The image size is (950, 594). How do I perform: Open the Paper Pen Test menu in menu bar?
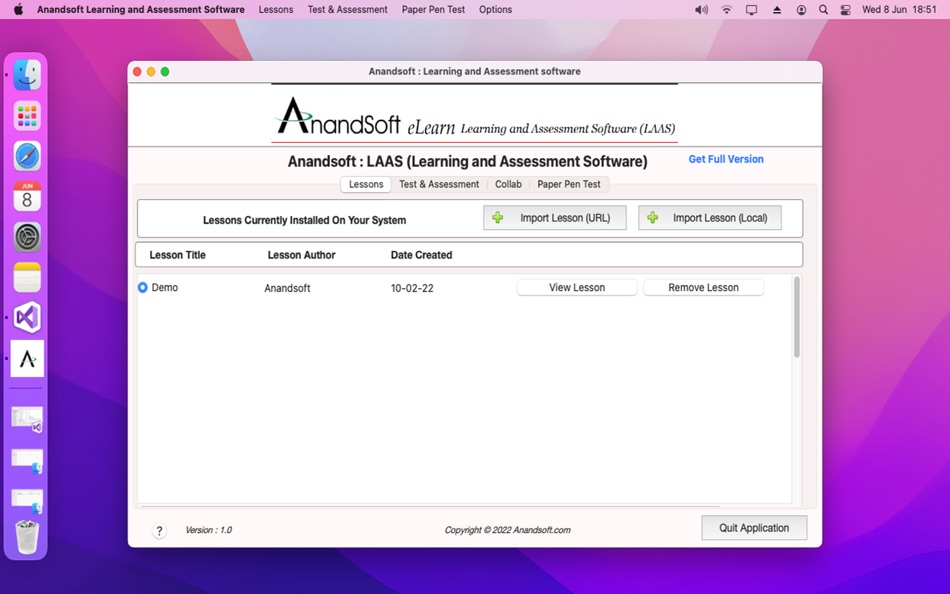coord(433,10)
